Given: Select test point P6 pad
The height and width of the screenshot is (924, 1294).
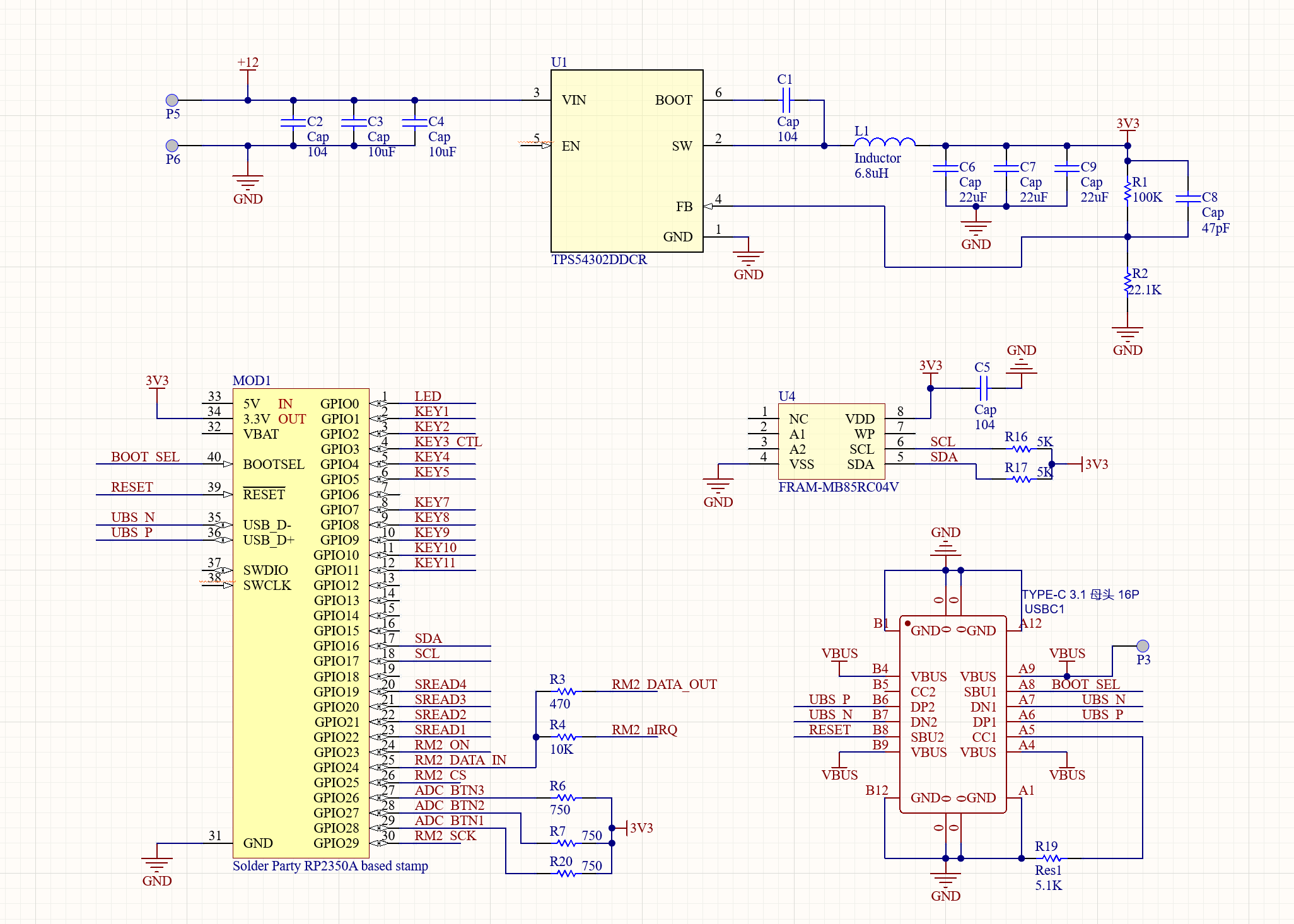Looking at the screenshot, I should point(172,146).
